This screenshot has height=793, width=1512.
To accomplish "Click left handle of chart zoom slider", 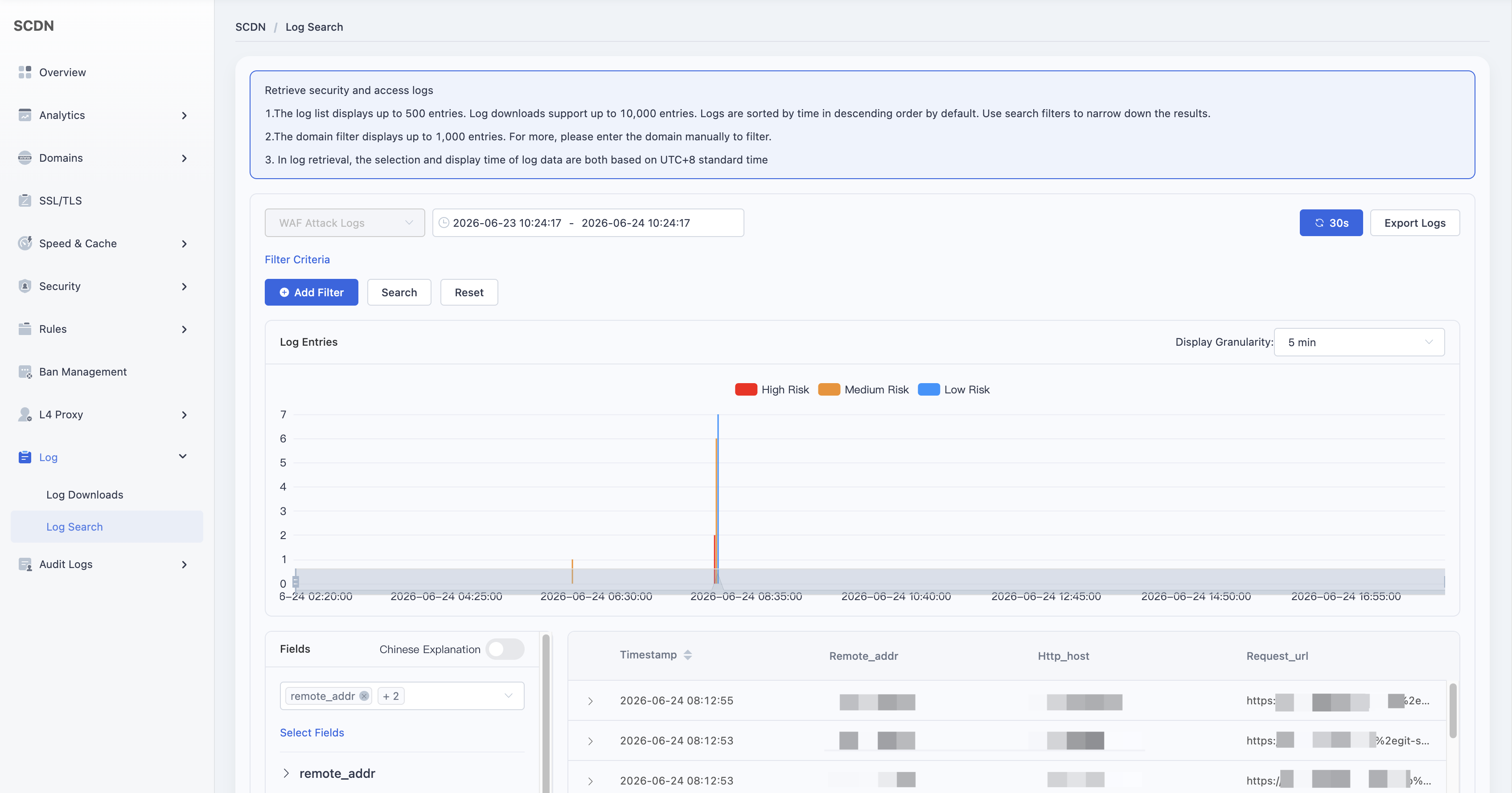I will click(x=296, y=581).
